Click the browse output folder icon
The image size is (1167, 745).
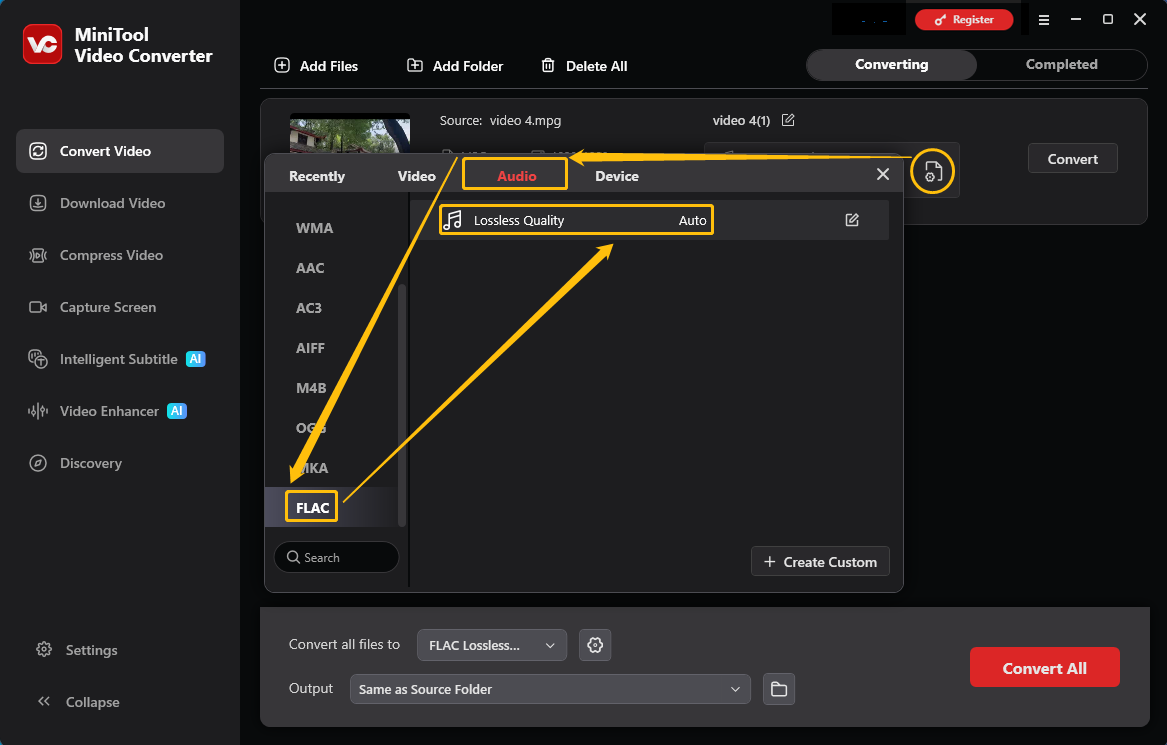click(x=778, y=689)
